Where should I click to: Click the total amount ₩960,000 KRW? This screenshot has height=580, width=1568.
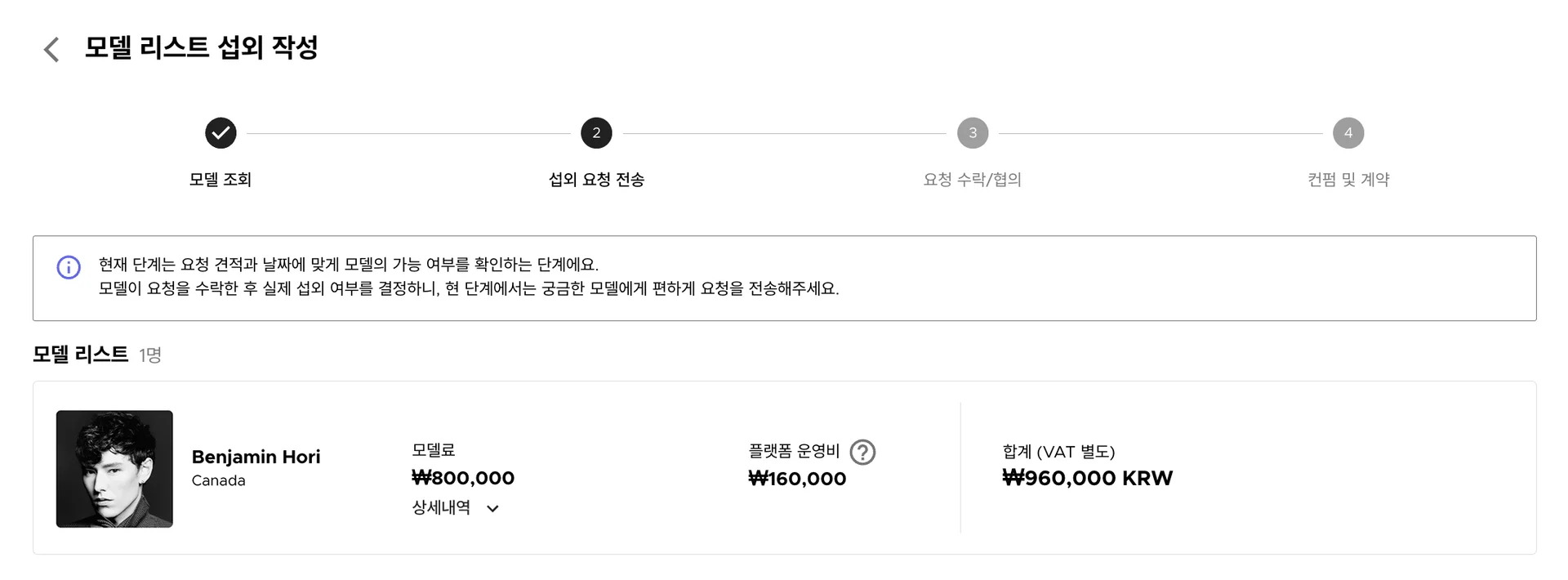[1086, 479]
